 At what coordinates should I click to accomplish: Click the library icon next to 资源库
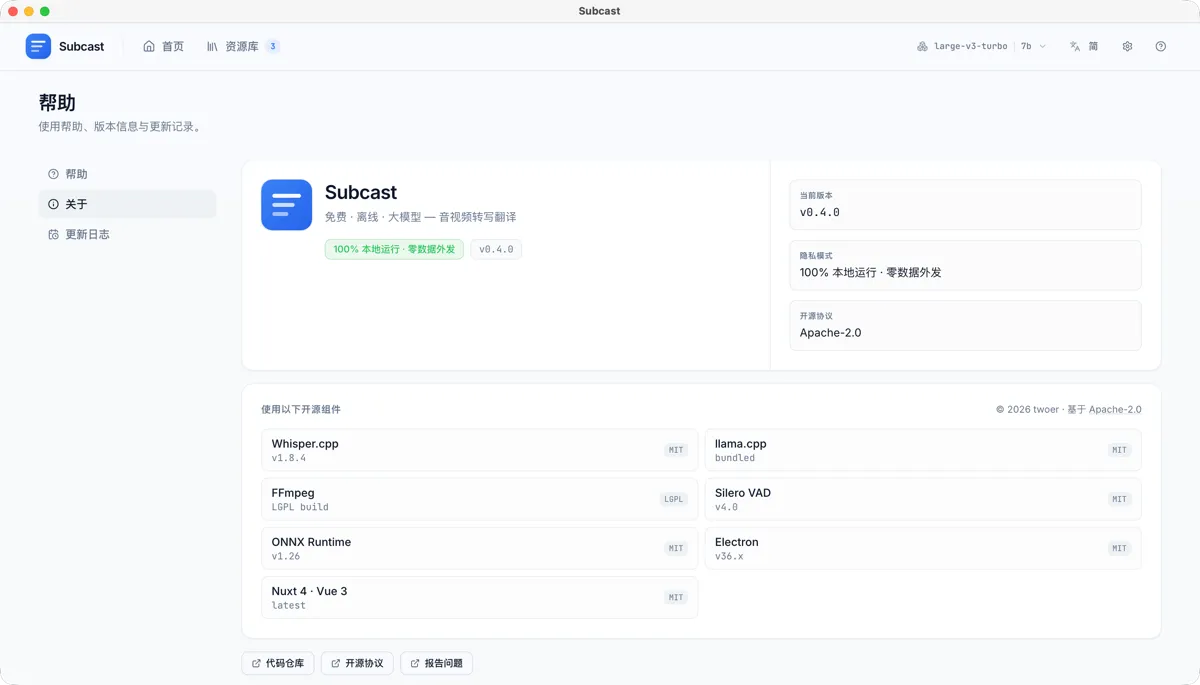[x=212, y=46]
